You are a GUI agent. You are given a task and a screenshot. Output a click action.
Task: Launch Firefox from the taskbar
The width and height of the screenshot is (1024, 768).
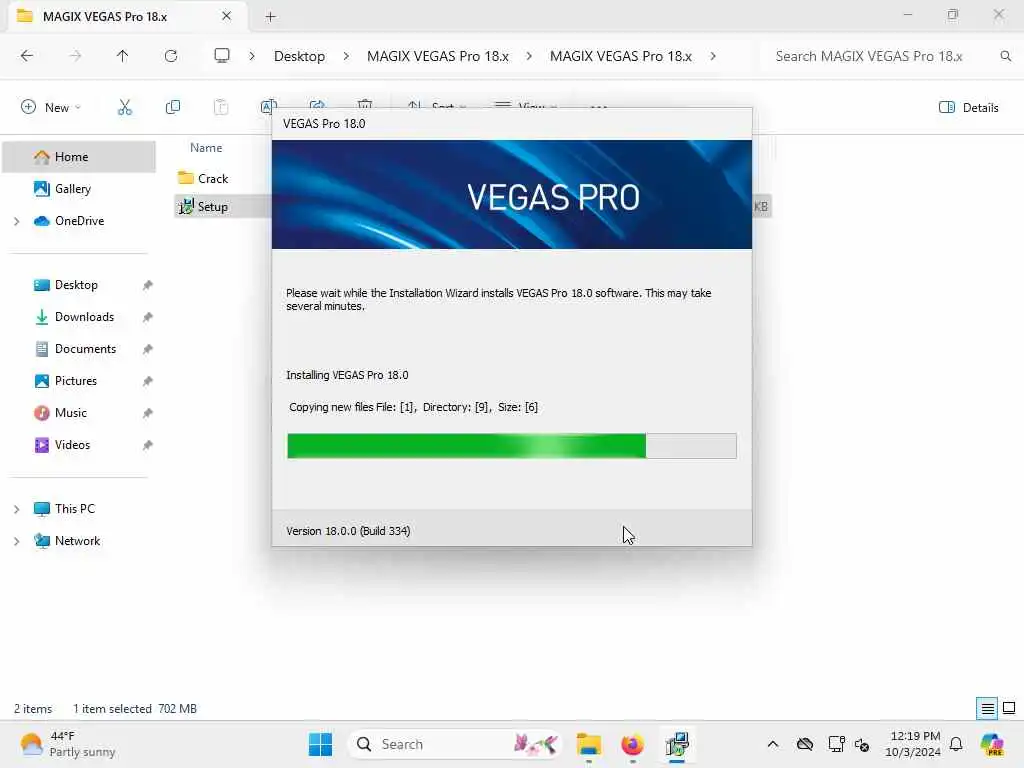coord(632,744)
